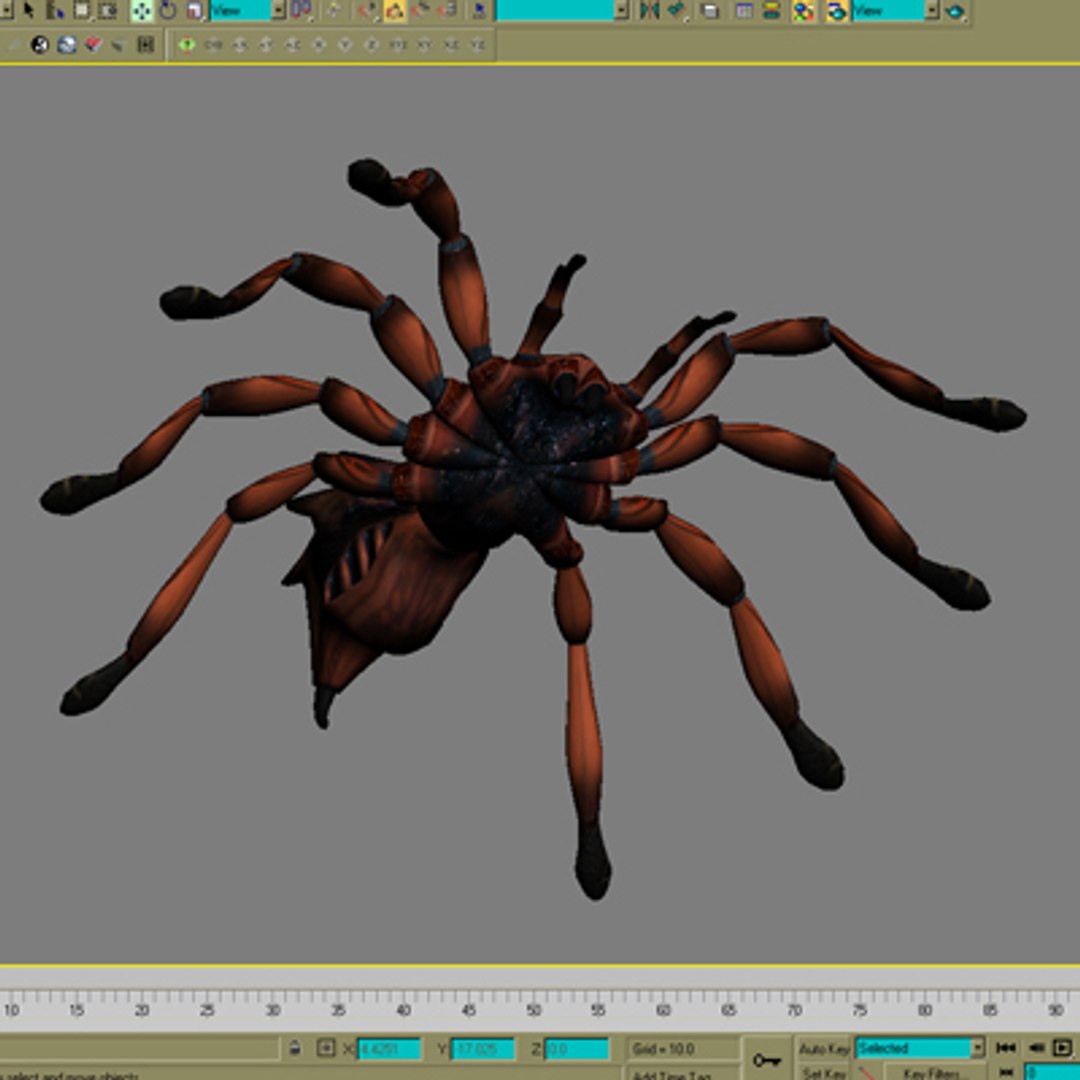This screenshot has width=1080, height=1080.
Task: Open Curve Editor icon
Action: 744,10
